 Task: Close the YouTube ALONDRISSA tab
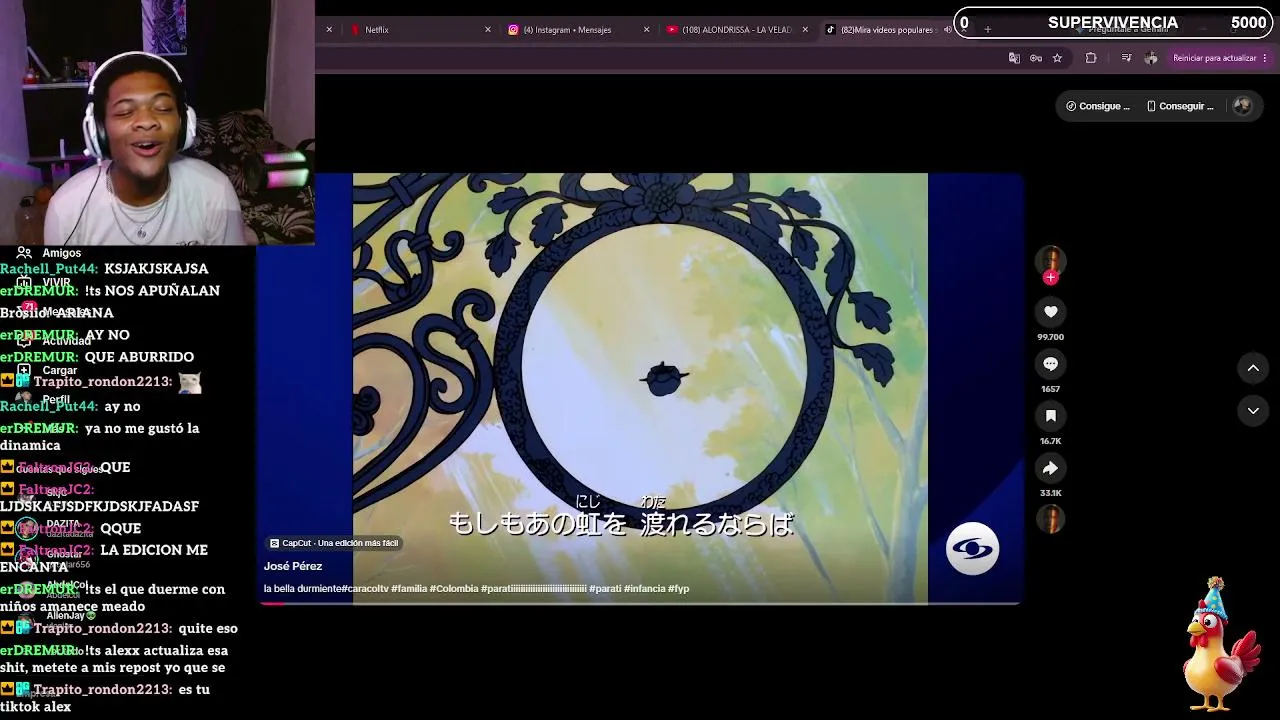pos(806,30)
